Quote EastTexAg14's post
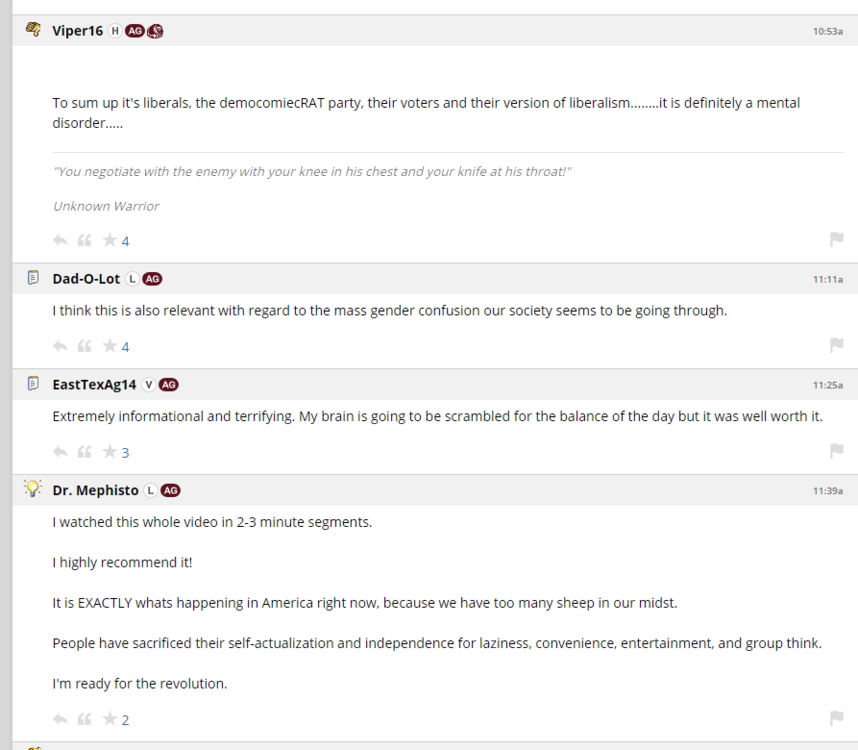The width and height of the screenshot is (858, 750). tap(85, 452)
